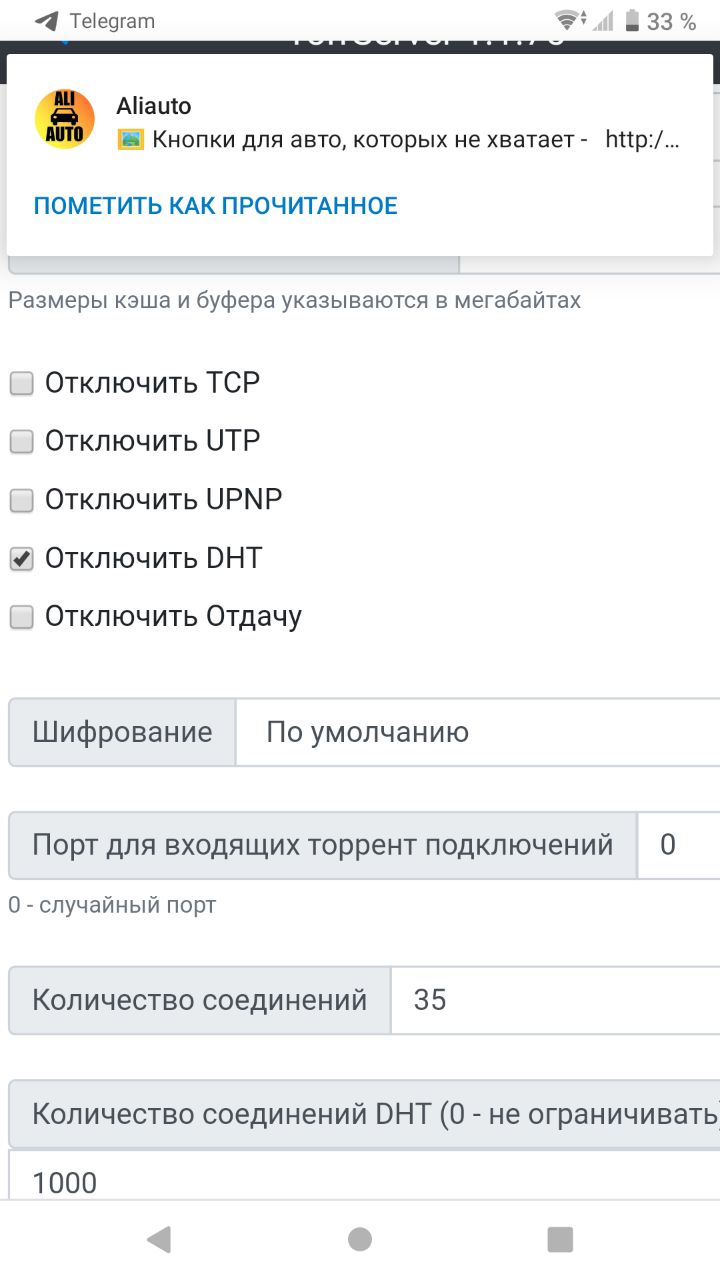Open the Aliauto notification message text

pos(399,140)
